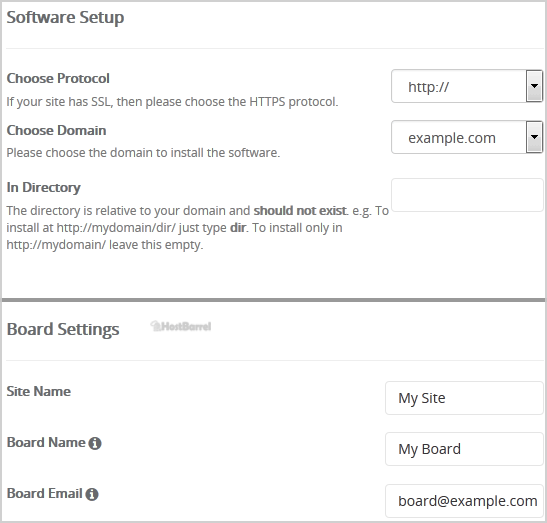Open the Choose Protocol http:// dropdown

point(467,86)
